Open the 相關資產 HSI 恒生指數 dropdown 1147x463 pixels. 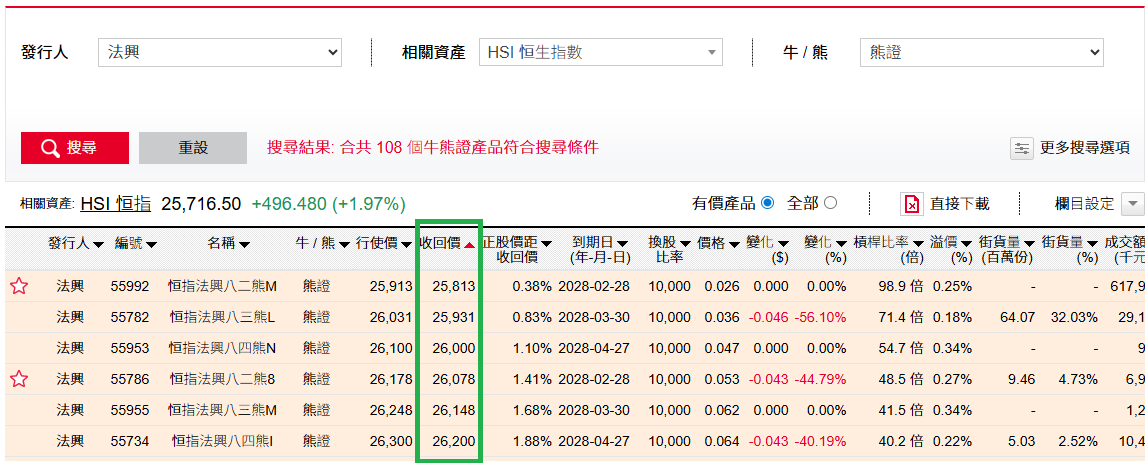click(x=601, y=53)
